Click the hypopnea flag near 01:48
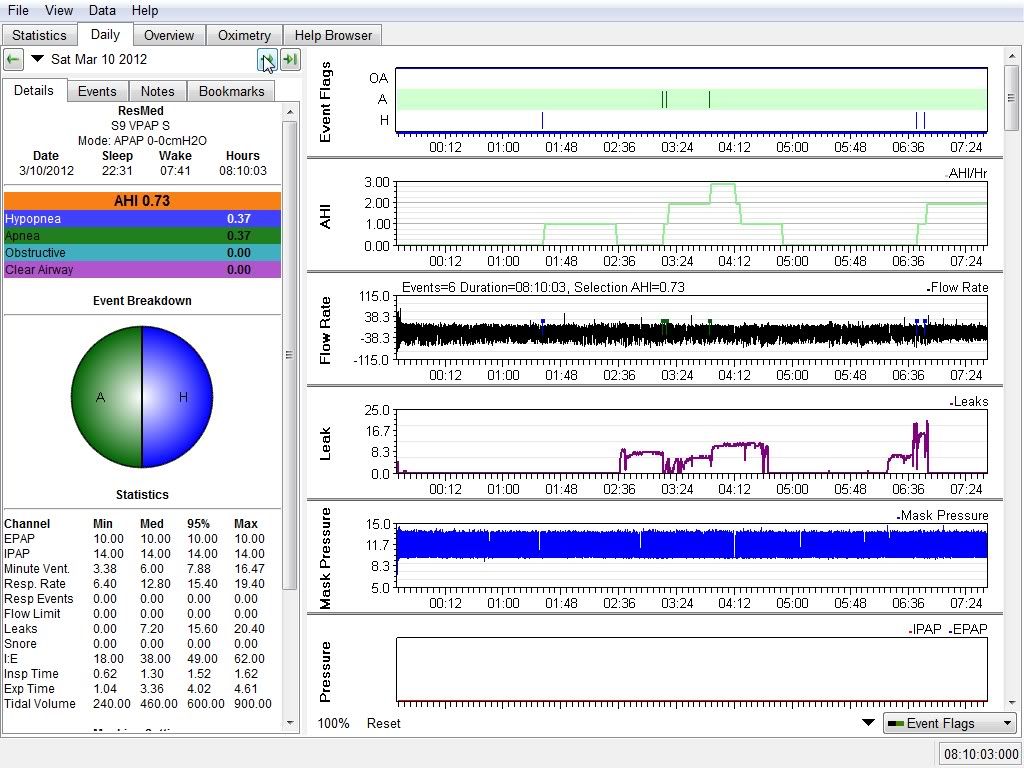 pyautogui.click(x=542, y=120)
